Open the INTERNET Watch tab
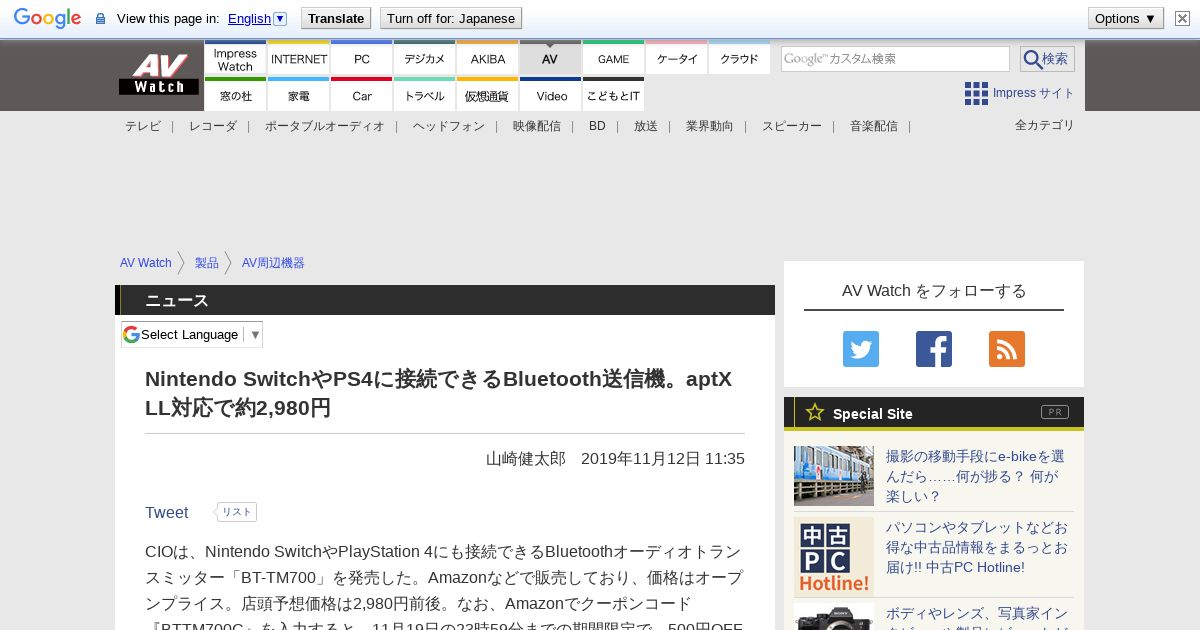 click(x=299, y=59)
